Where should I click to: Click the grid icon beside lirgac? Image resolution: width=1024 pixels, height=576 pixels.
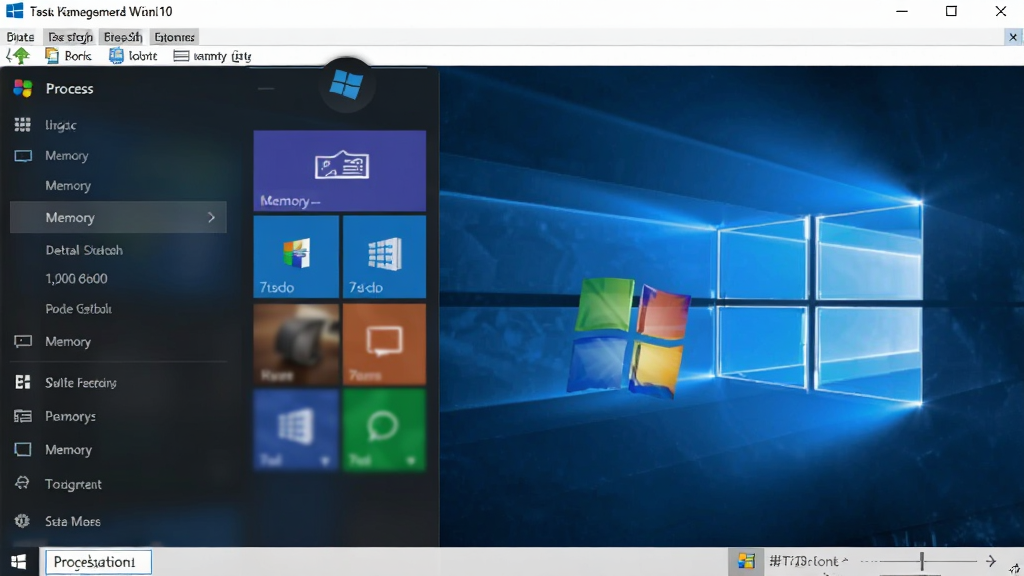tap(23, 125)
